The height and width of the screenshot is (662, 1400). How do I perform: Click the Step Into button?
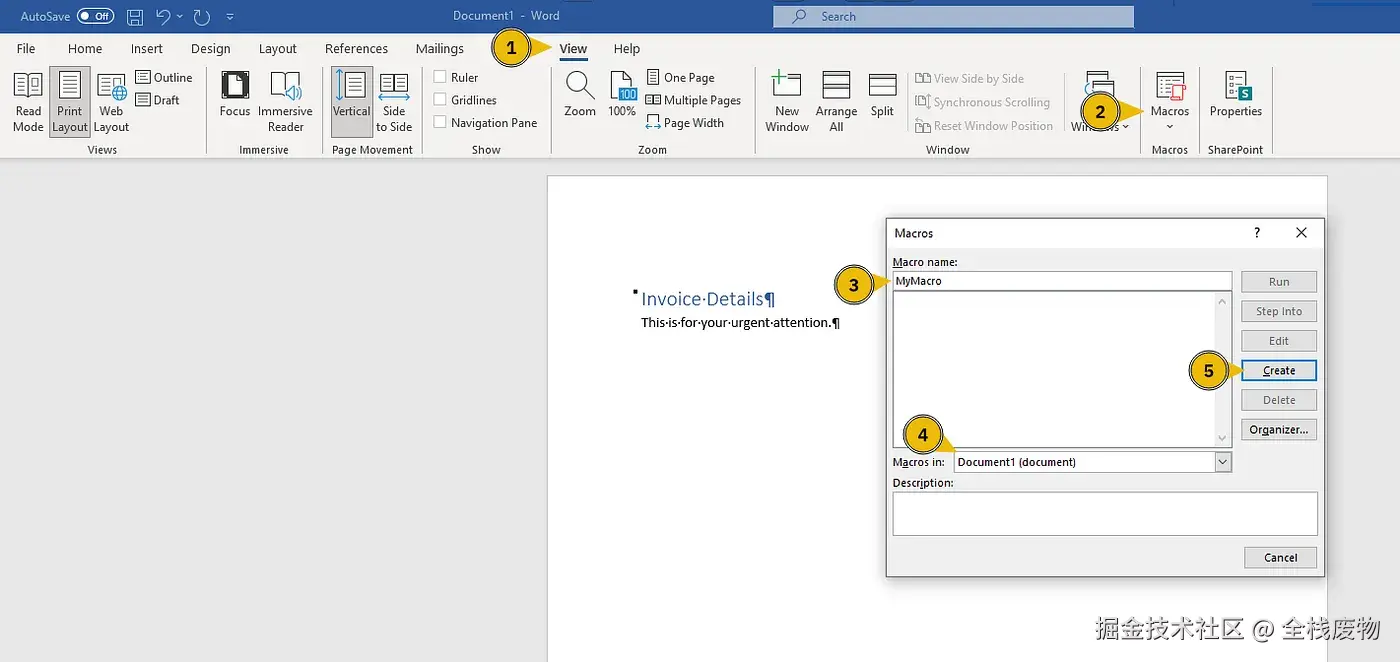coord(1279,311)
